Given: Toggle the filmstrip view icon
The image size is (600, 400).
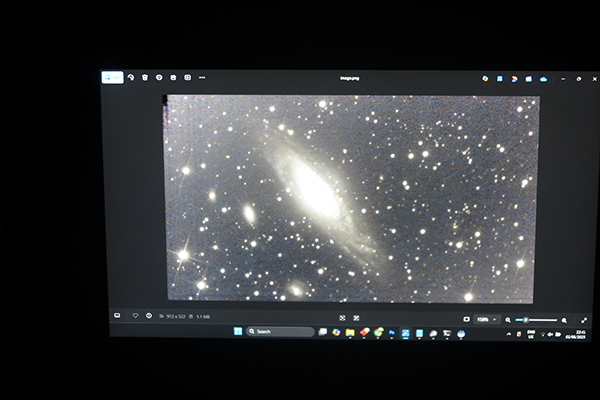Looking at the screenshot, I should point(117,315).
